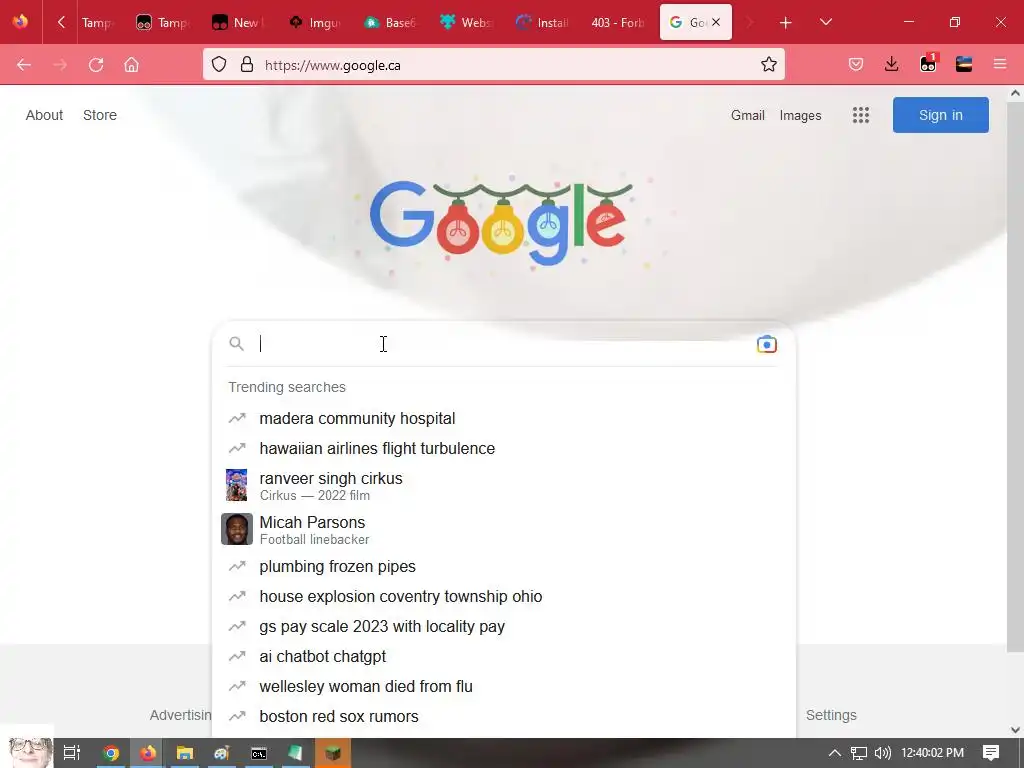Search by image with the camera icon
The image size is (1024, 768).
(767, 344)
